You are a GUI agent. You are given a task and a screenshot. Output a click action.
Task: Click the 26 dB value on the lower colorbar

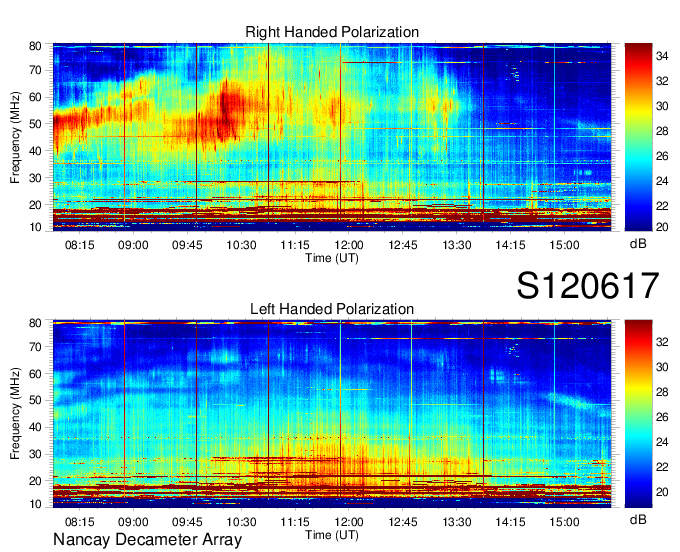pos(662,417)
